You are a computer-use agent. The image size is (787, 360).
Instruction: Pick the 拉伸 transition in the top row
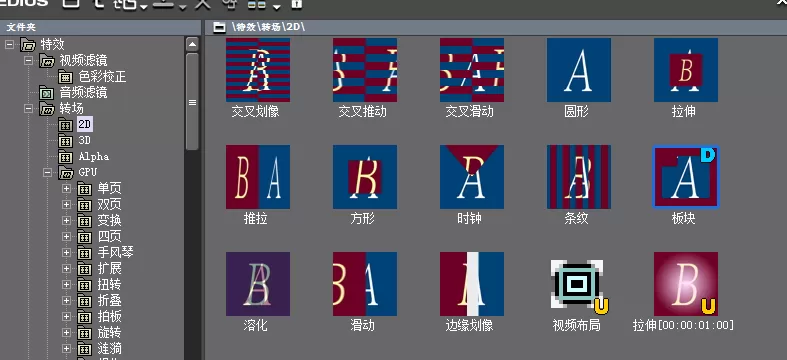[x=686, y=70]
